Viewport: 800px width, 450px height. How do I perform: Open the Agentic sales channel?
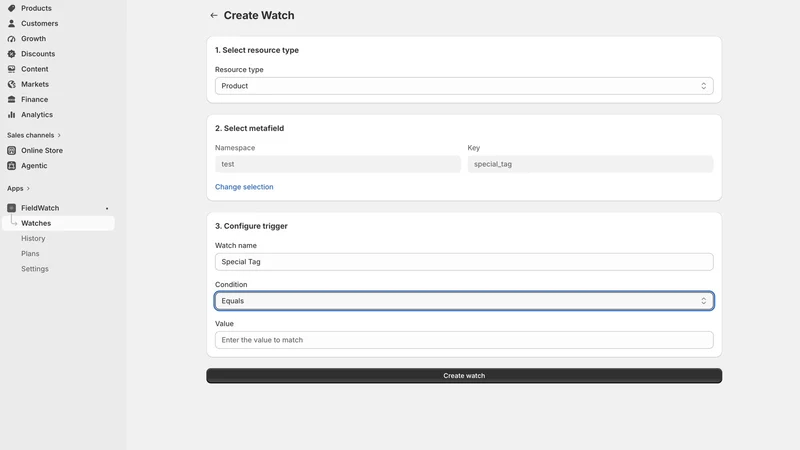click(34, 166)
